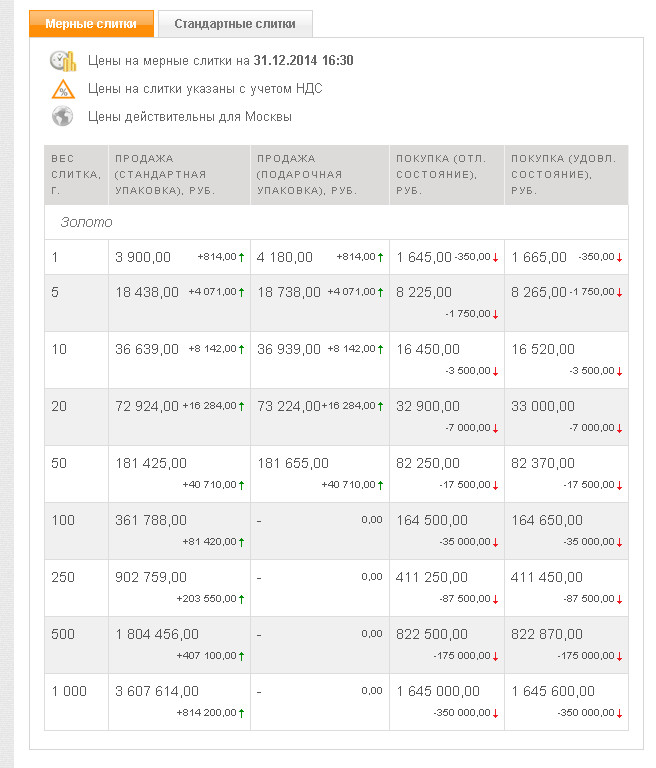Click the Продажа (стандартная упаковка) column header

click(x=179, y=175)
